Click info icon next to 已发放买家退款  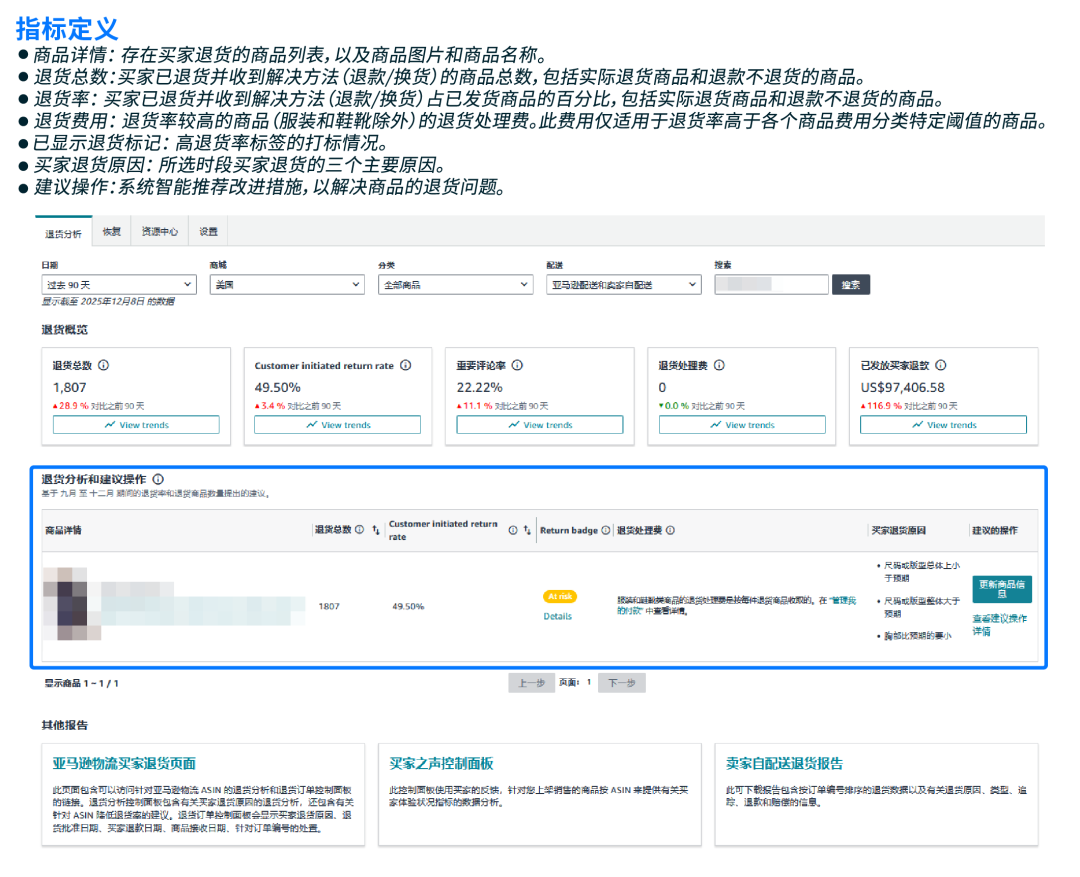point(941,366)
